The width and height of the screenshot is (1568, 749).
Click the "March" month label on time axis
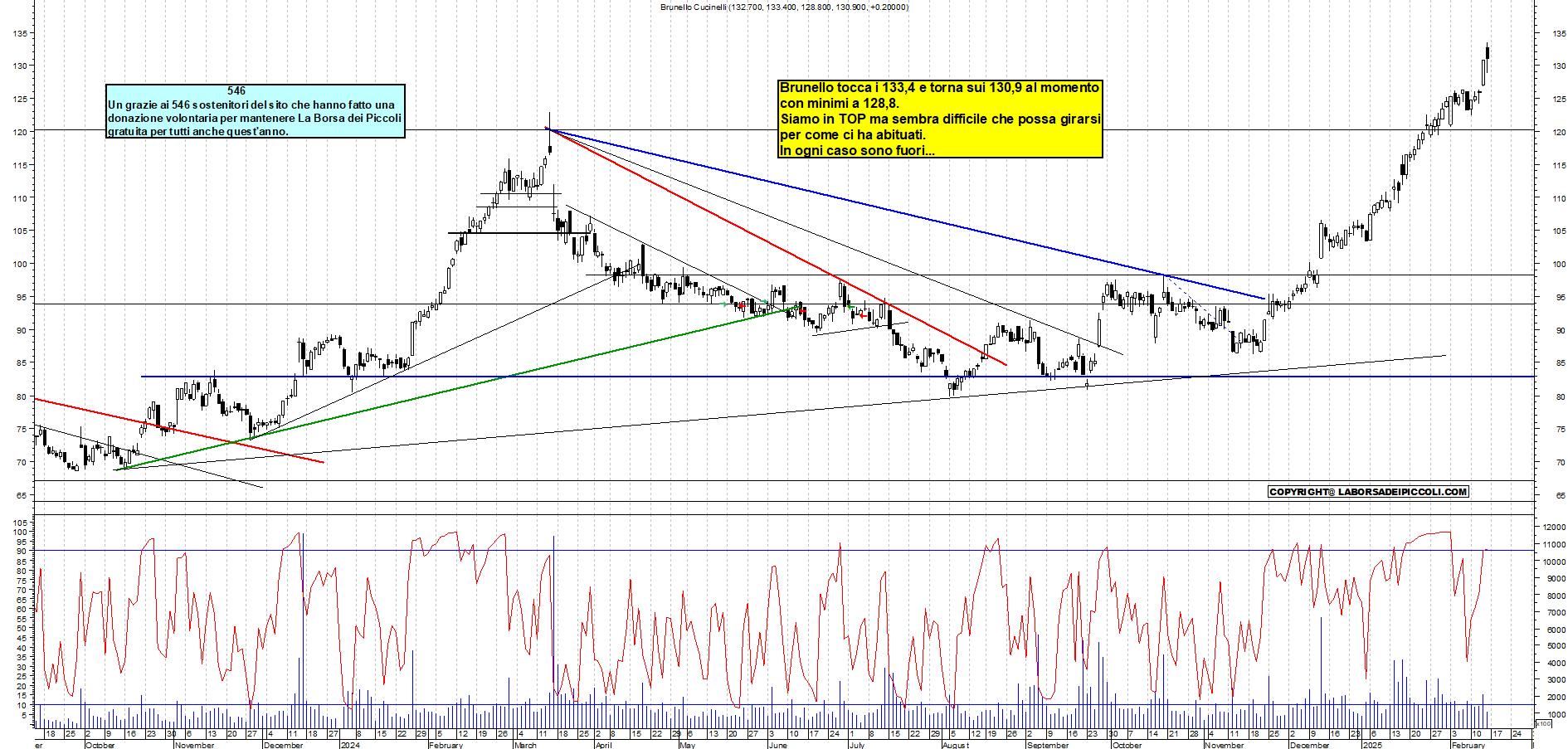525,745
